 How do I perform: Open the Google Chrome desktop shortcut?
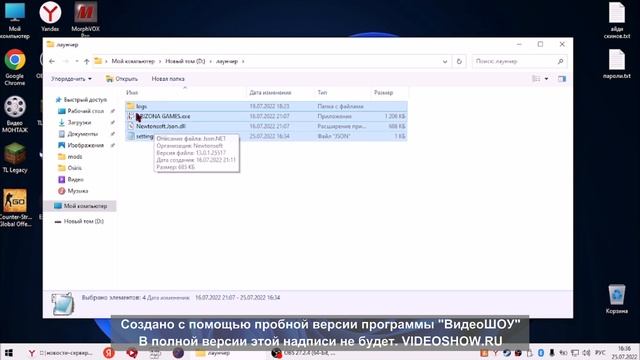tap(15, 67)
